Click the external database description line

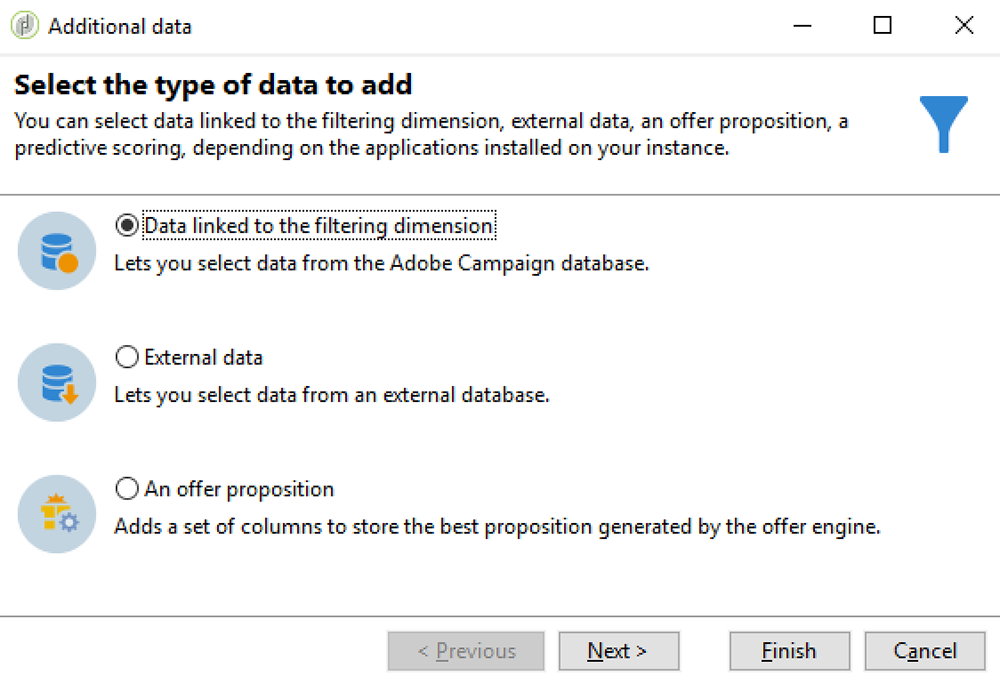tap(331, 395)
